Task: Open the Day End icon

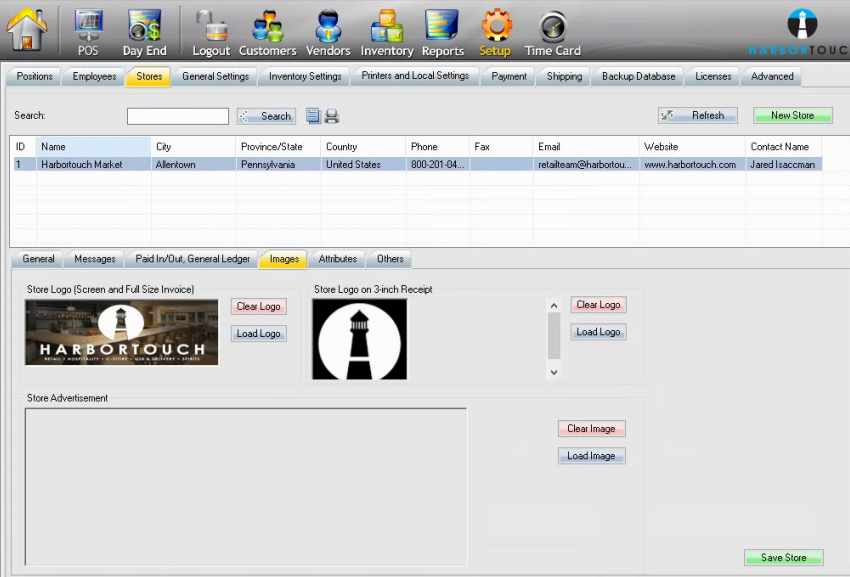Action: (145, 31)
